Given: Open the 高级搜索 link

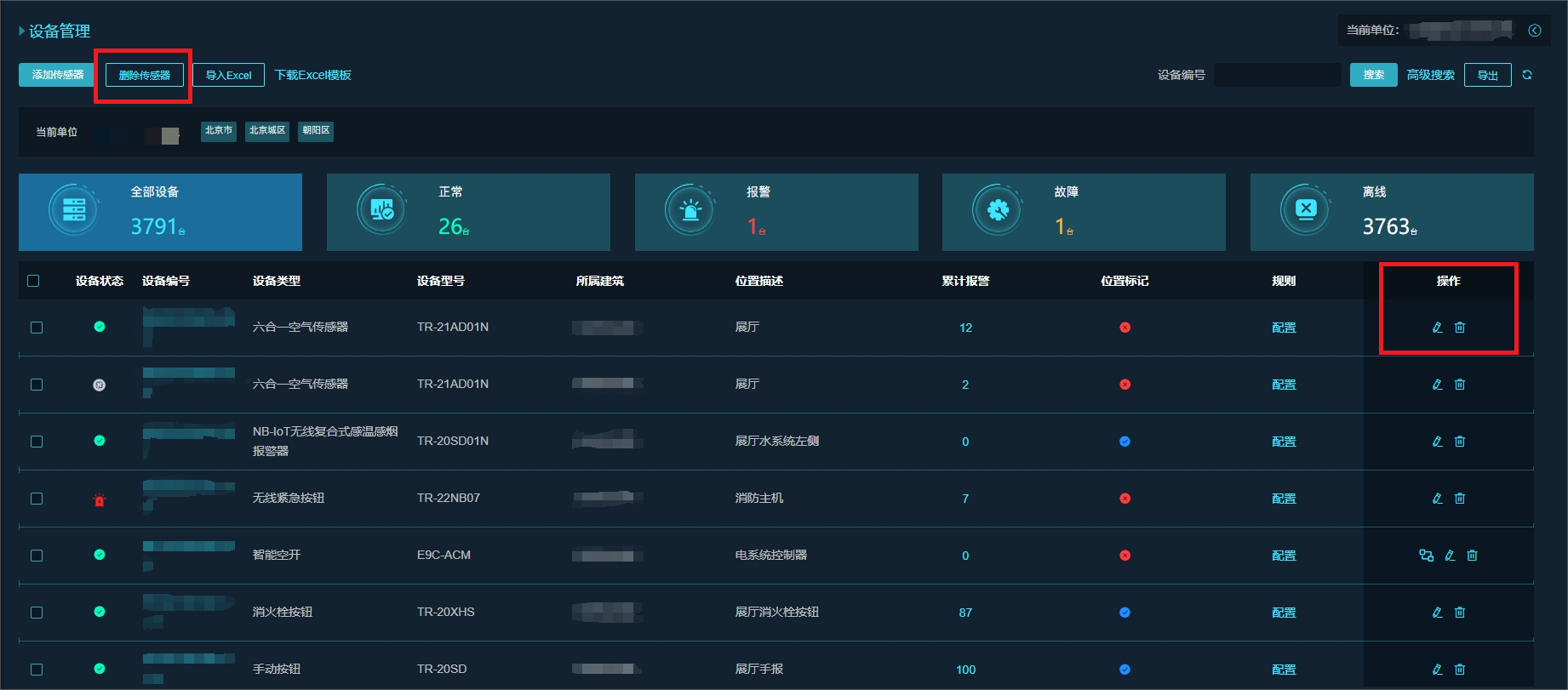Looking at the screenshot, I should (x=1430, y=75).
